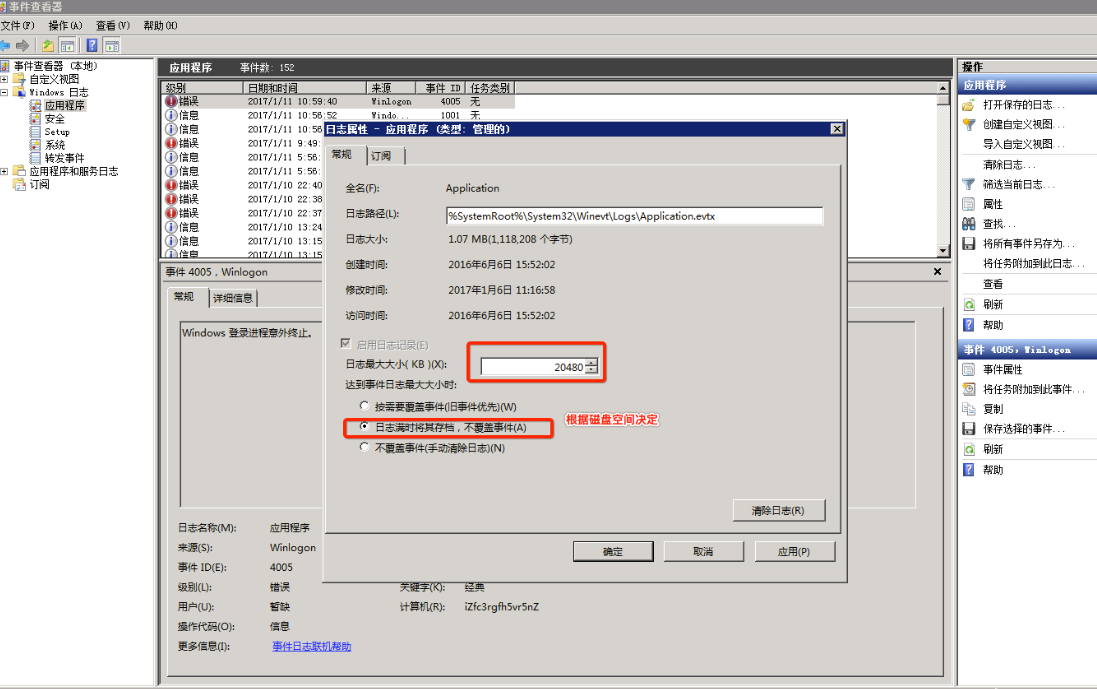Viewport: 1097px width, 689px height.
Task: Click the blue help question-mark toolbar icon
Action: click(x=91, y=45)
